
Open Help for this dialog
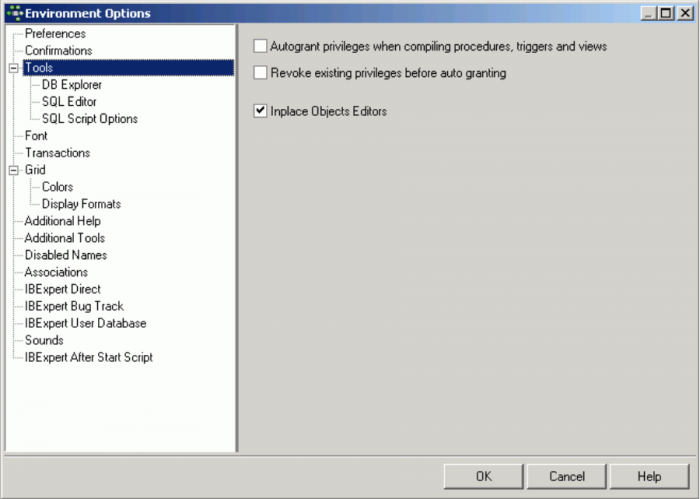click(650, 476)
